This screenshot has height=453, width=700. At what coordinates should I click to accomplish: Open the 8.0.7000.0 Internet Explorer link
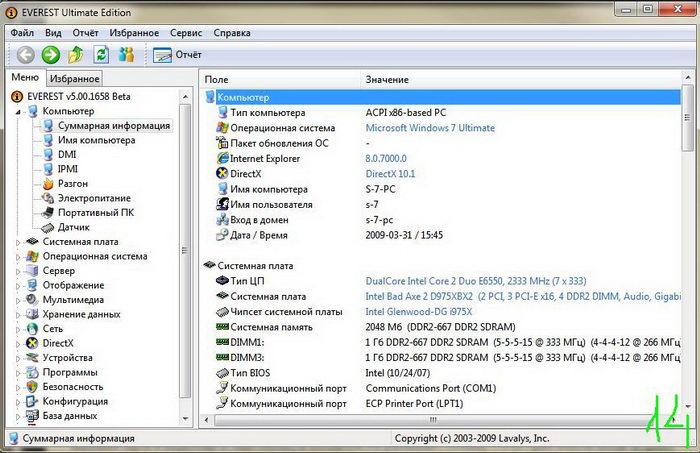(386, 158)
